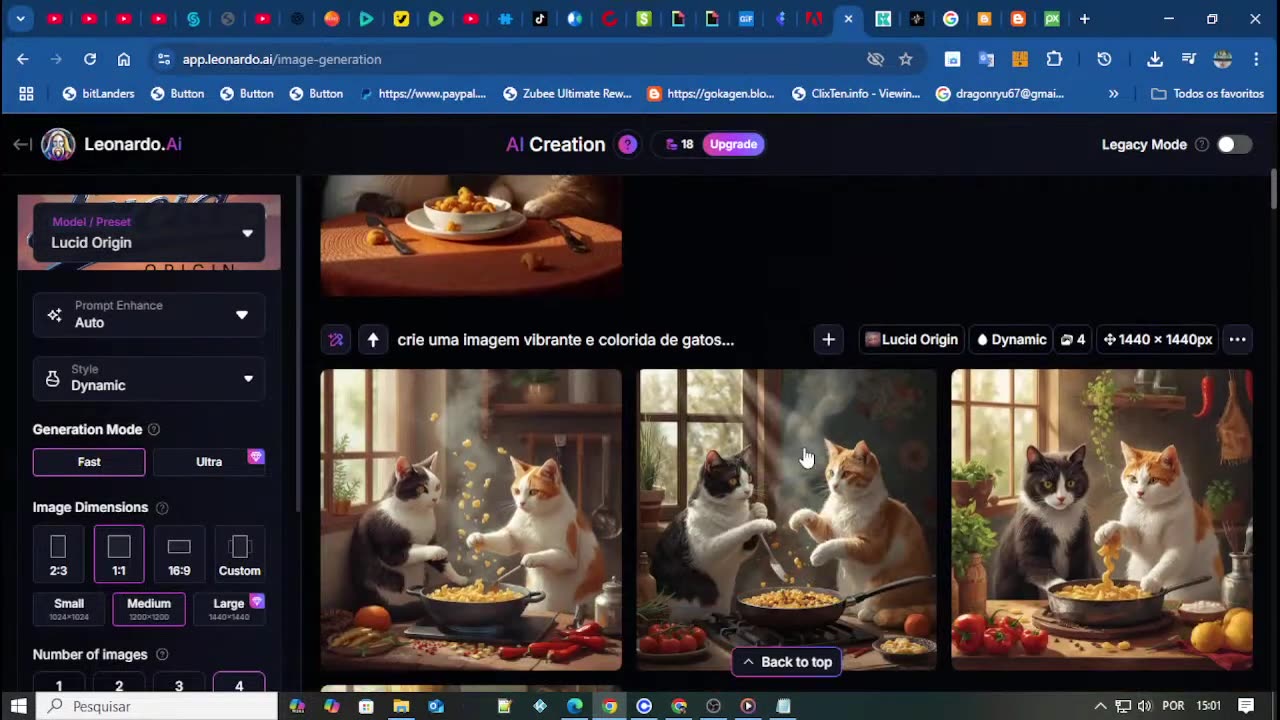Click the up arrow reuse prompt icon
Image resolution: width=1280 pixels, height=720 pixels.
click(x=373, y=340)
